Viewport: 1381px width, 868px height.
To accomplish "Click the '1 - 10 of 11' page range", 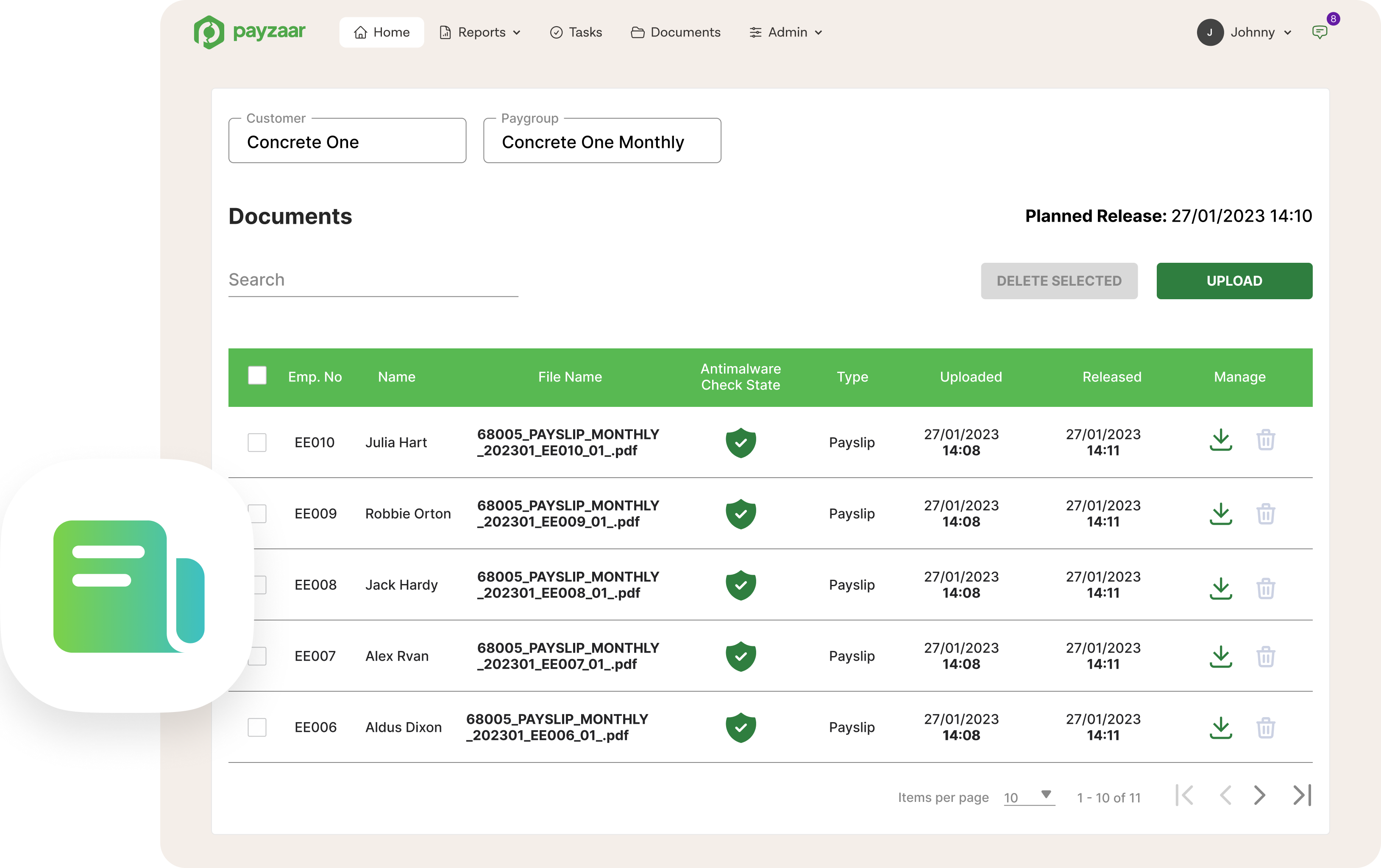I will click(1108, 798).
